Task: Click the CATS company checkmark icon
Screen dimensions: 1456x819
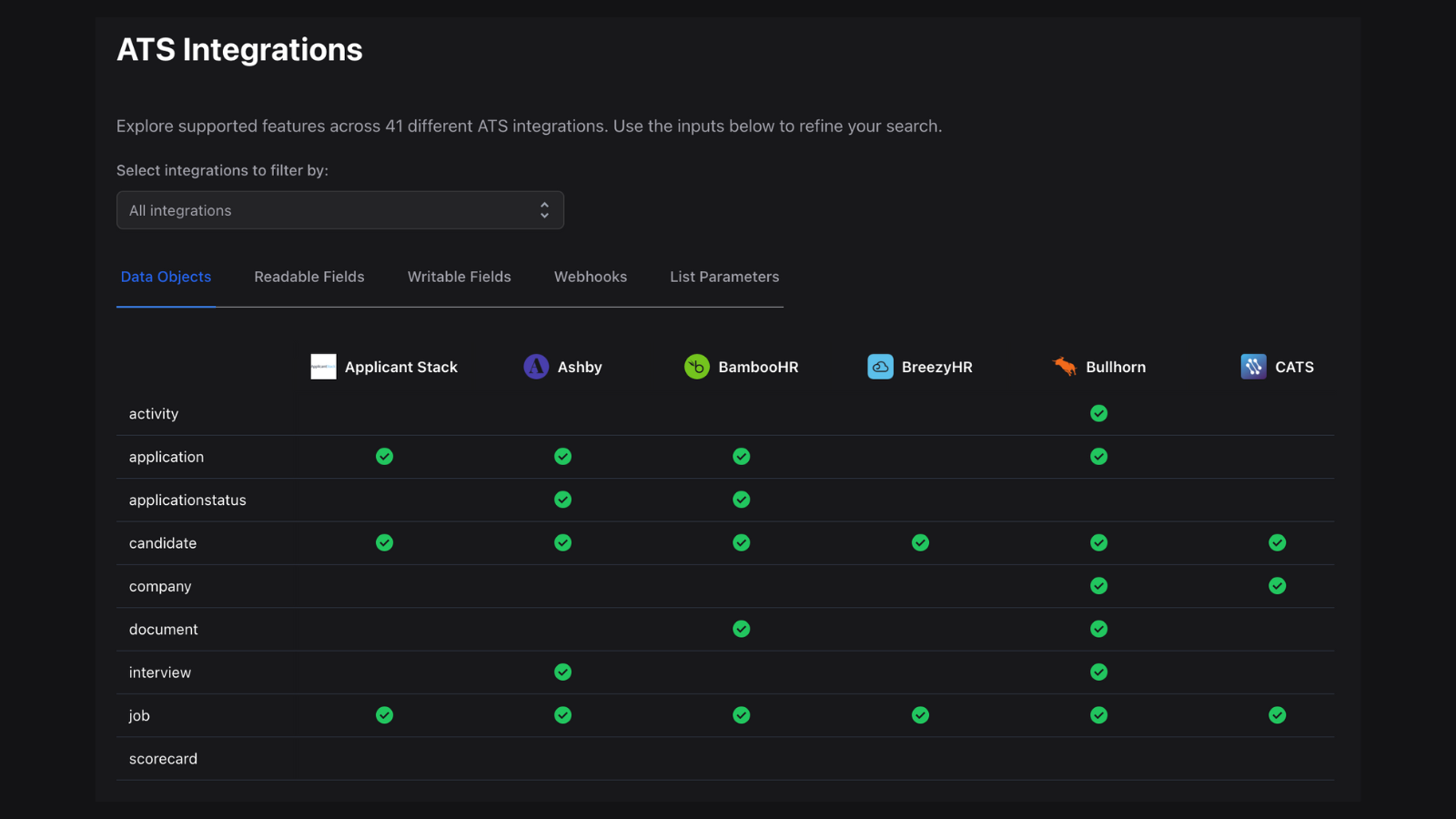Action: tap(1277, 586)
